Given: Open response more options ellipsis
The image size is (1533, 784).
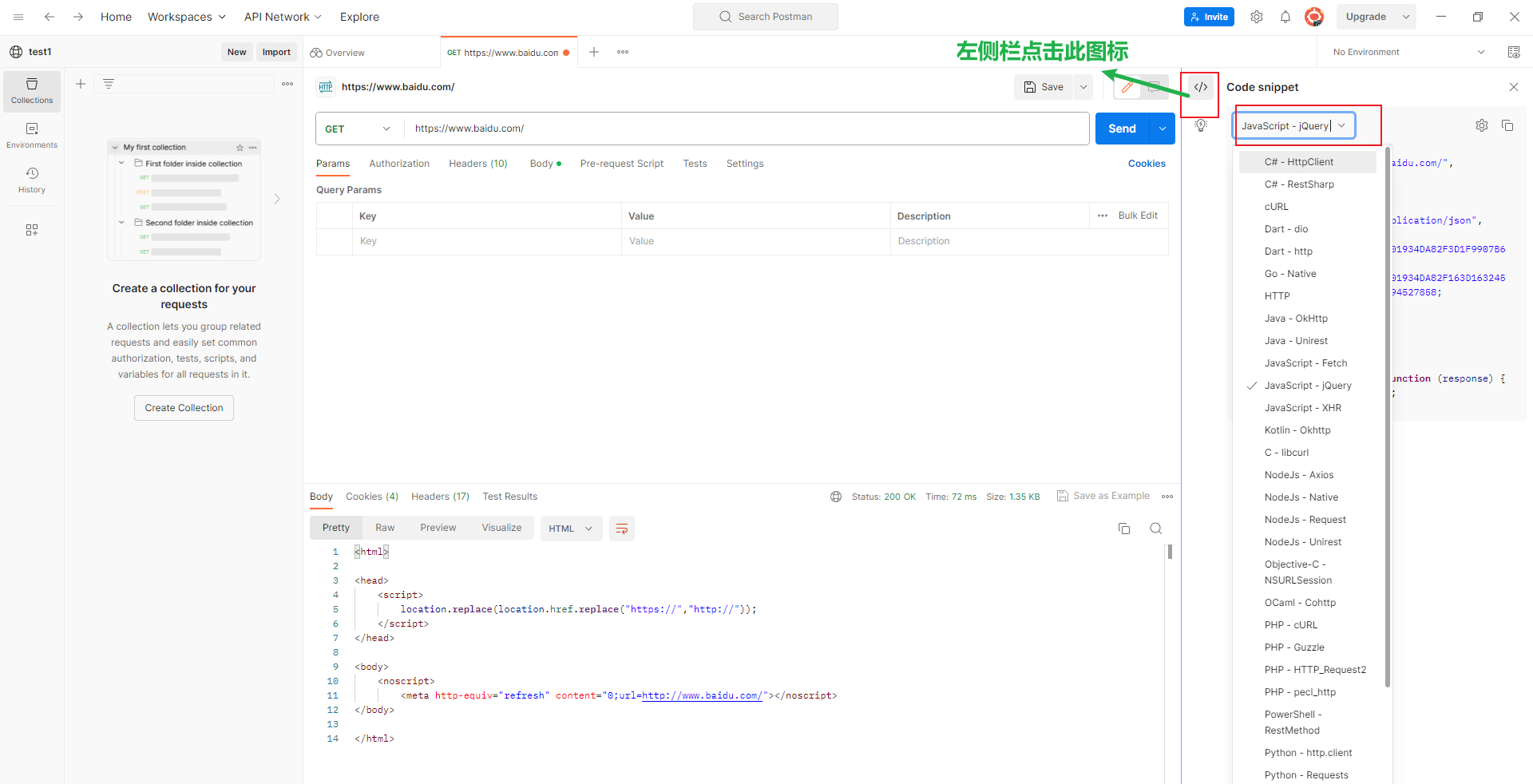Looking at the screenshot, I should click(1167, 497).
